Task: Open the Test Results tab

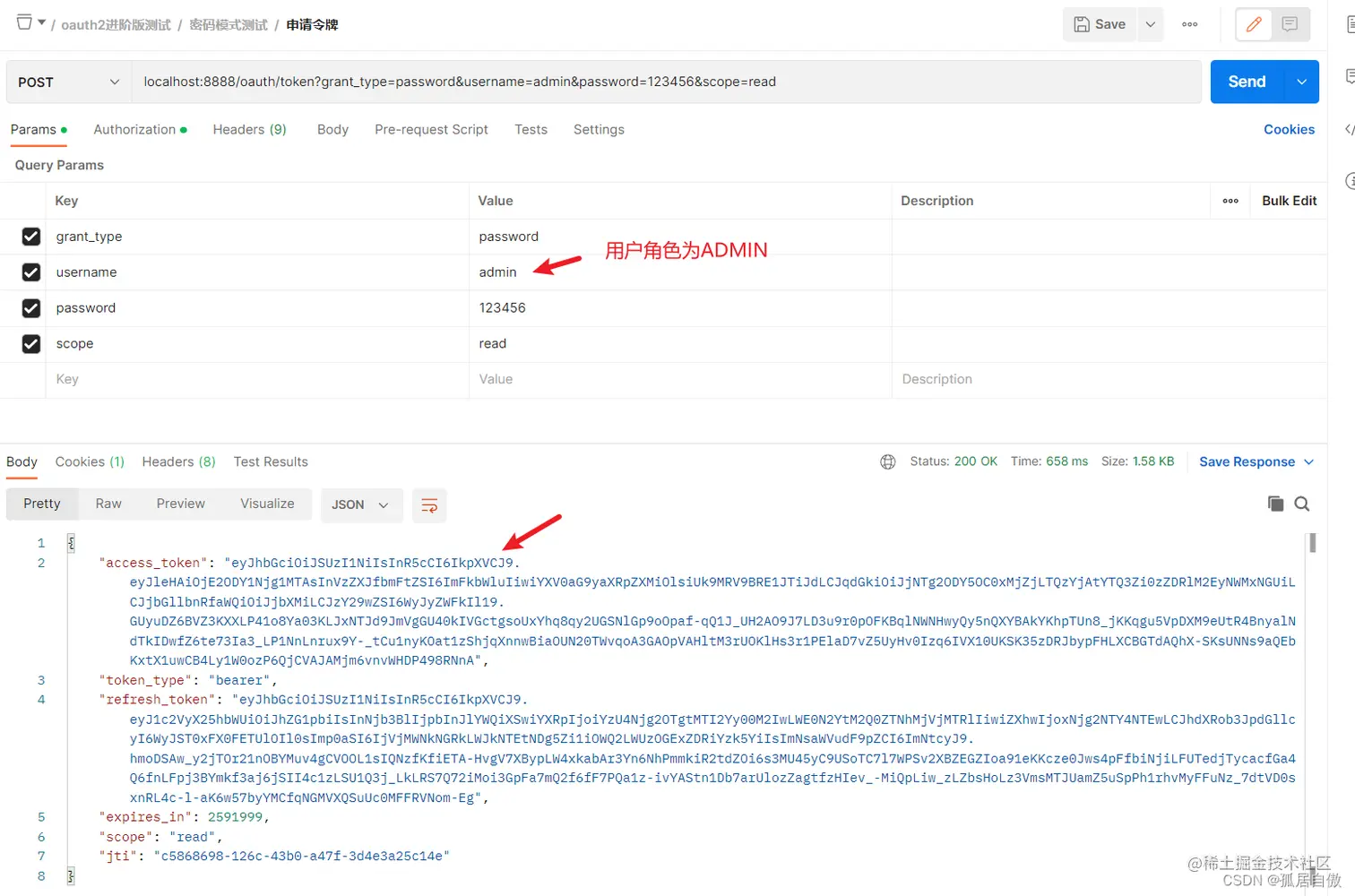Action: click(271, 462)
